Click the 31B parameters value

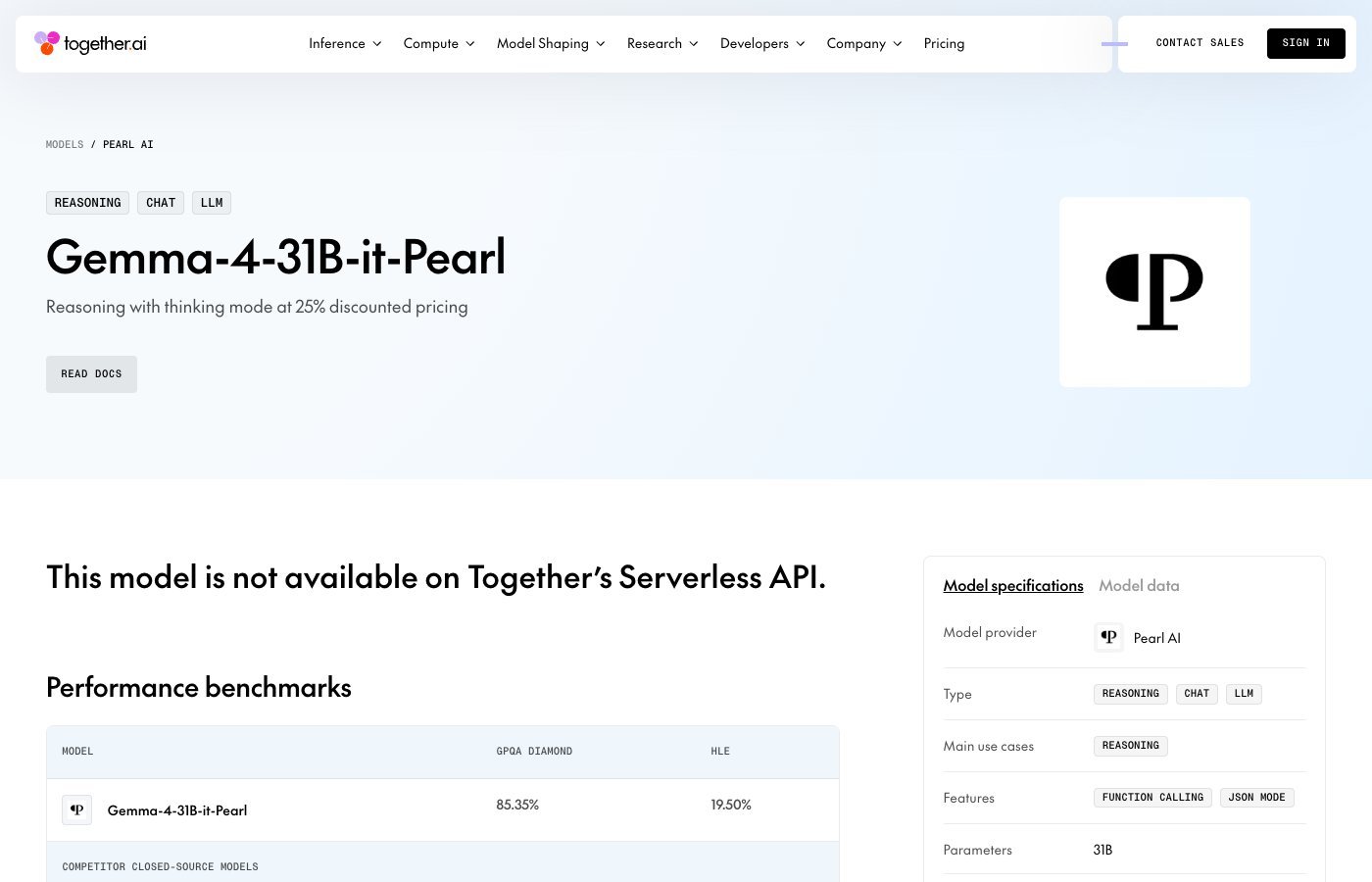pyautogui.click(x=1102, y=850)
